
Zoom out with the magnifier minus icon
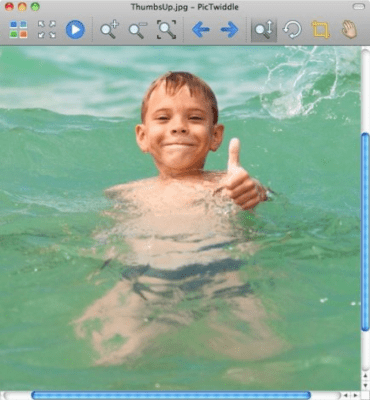(x=138, y=30)
